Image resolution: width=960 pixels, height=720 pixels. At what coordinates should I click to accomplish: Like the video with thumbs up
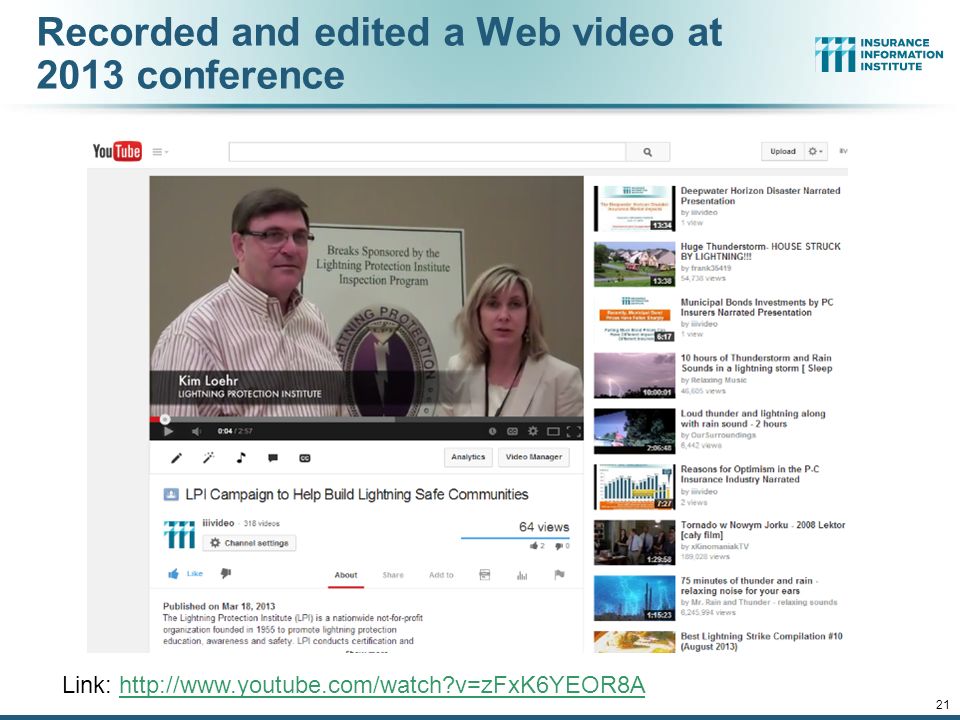tap(186, 574)
